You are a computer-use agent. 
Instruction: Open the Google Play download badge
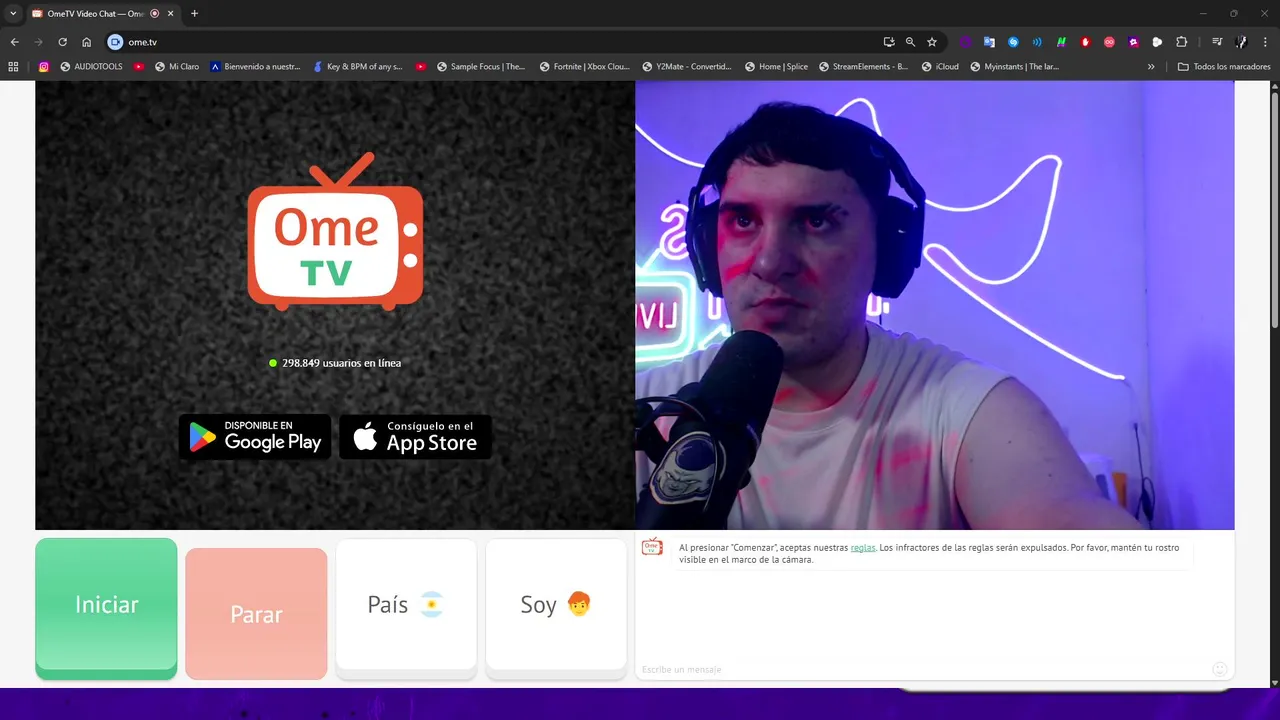click(255, 437)
